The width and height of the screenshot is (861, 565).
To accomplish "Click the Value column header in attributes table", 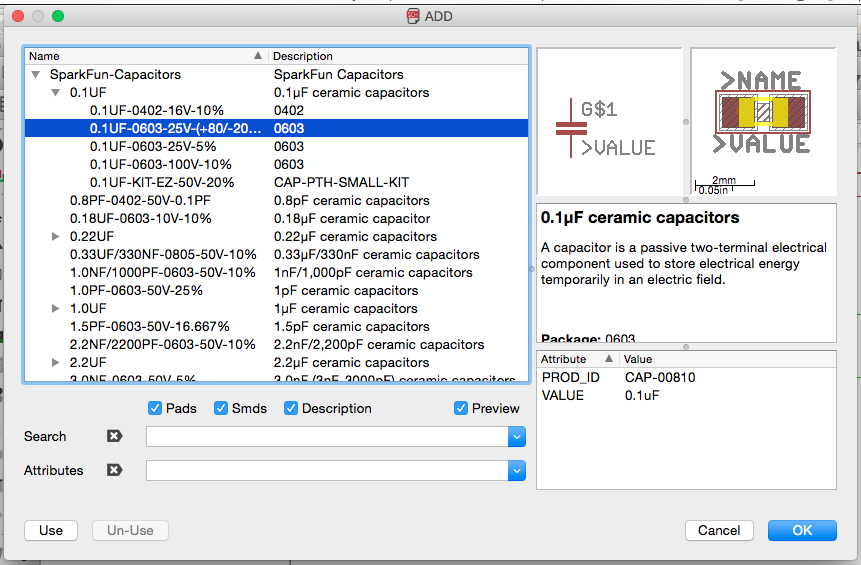I will click(728, 359).
